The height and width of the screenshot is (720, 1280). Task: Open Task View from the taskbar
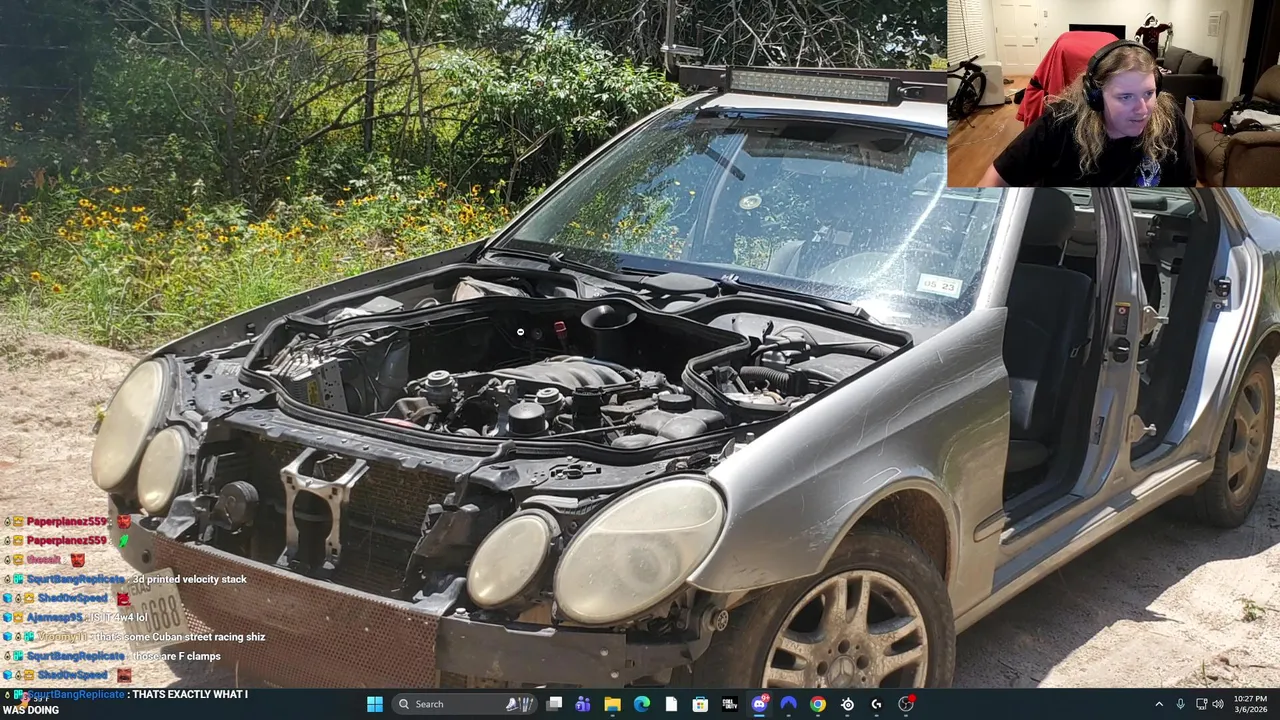tap(554, 704)
